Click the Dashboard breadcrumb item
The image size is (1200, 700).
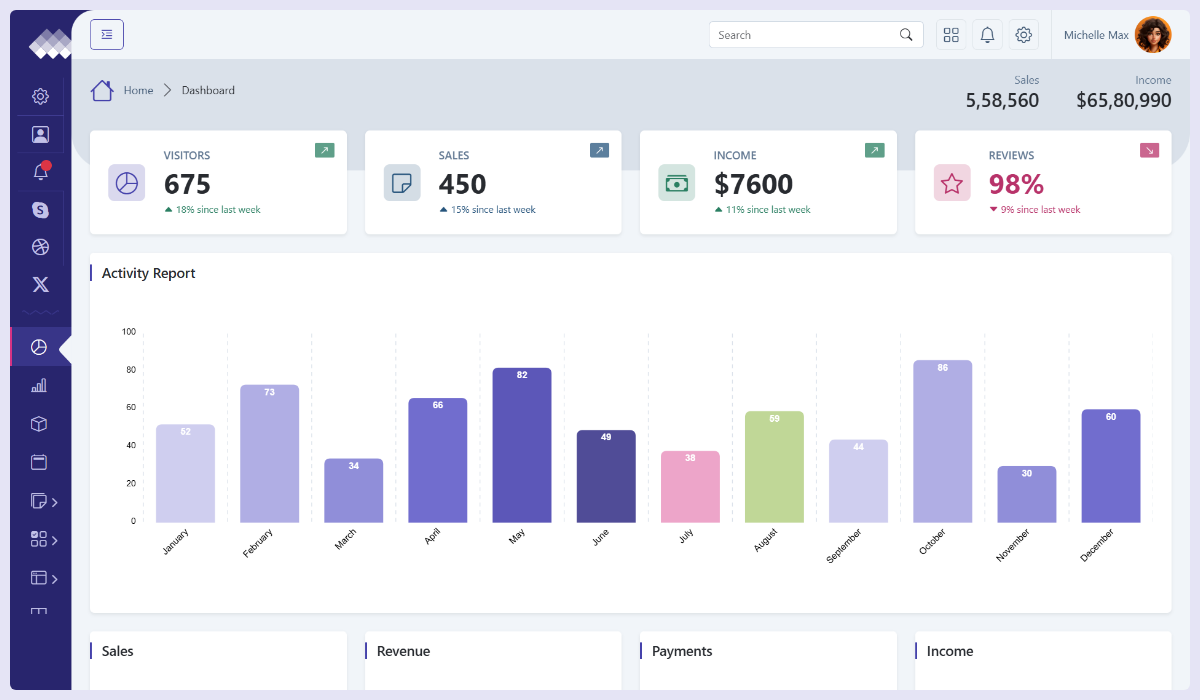click(208, 90)
